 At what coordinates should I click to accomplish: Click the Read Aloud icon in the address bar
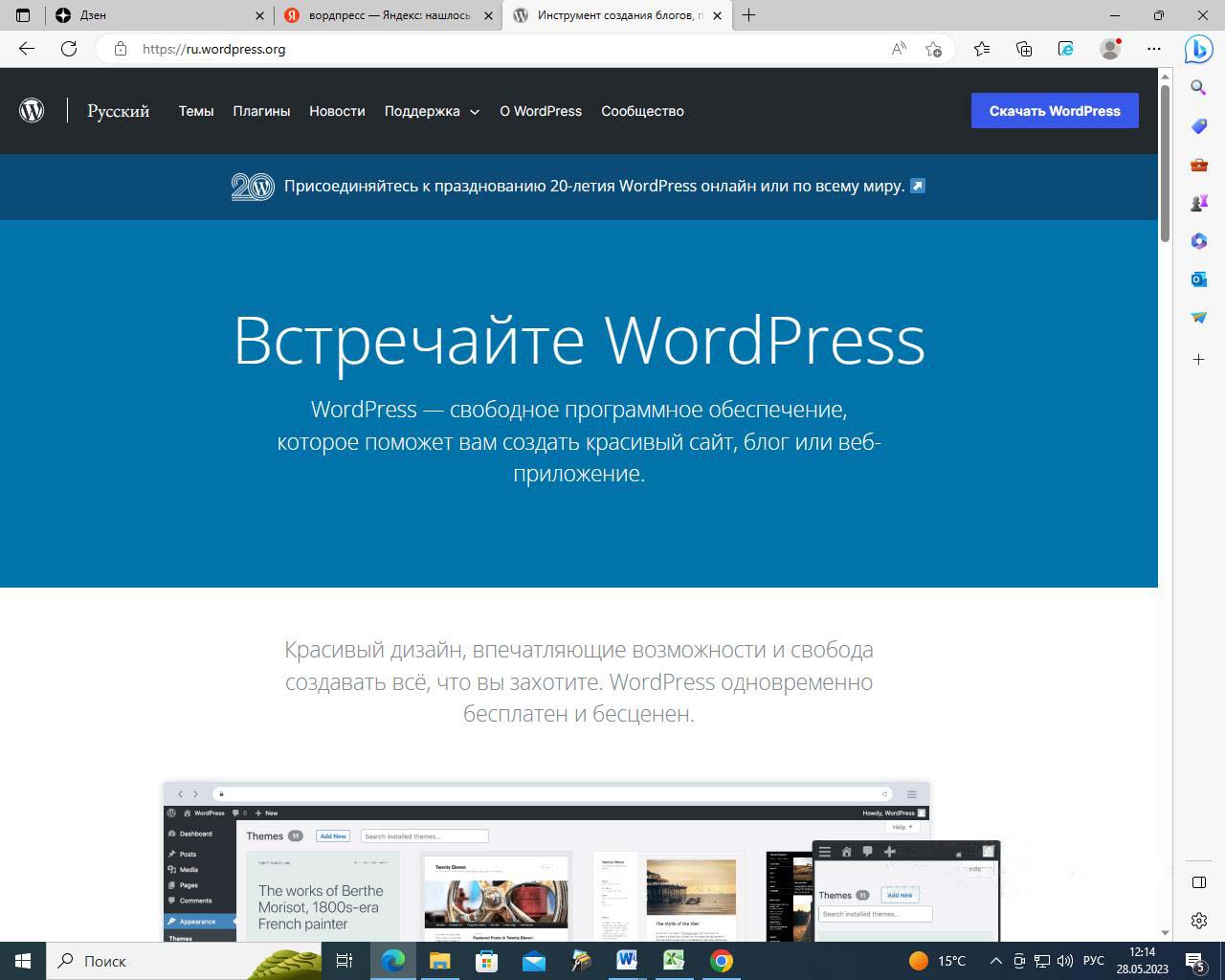[899, 49]
